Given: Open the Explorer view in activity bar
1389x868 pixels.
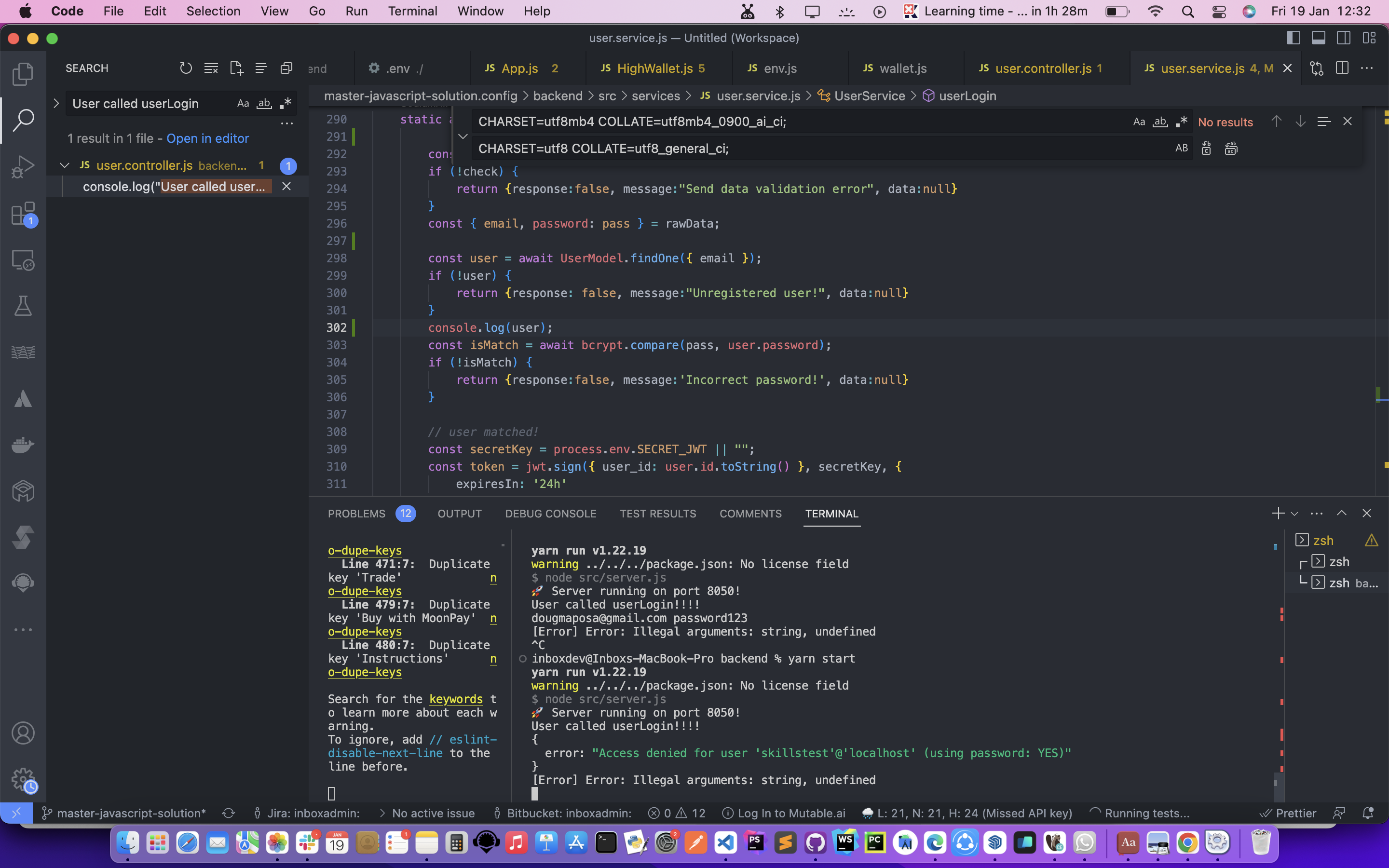Looking at the screenshot, I should point(23,73).
